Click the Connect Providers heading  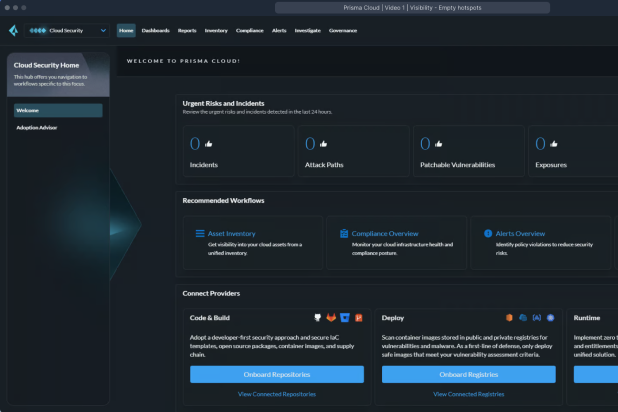click(211, 294)
